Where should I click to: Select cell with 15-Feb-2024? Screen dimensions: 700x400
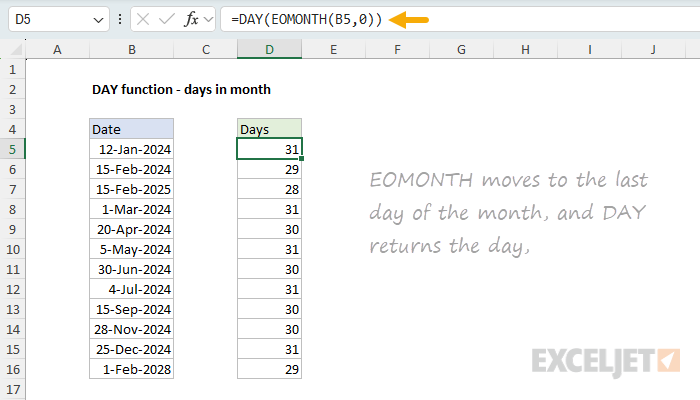click(132, 170)
